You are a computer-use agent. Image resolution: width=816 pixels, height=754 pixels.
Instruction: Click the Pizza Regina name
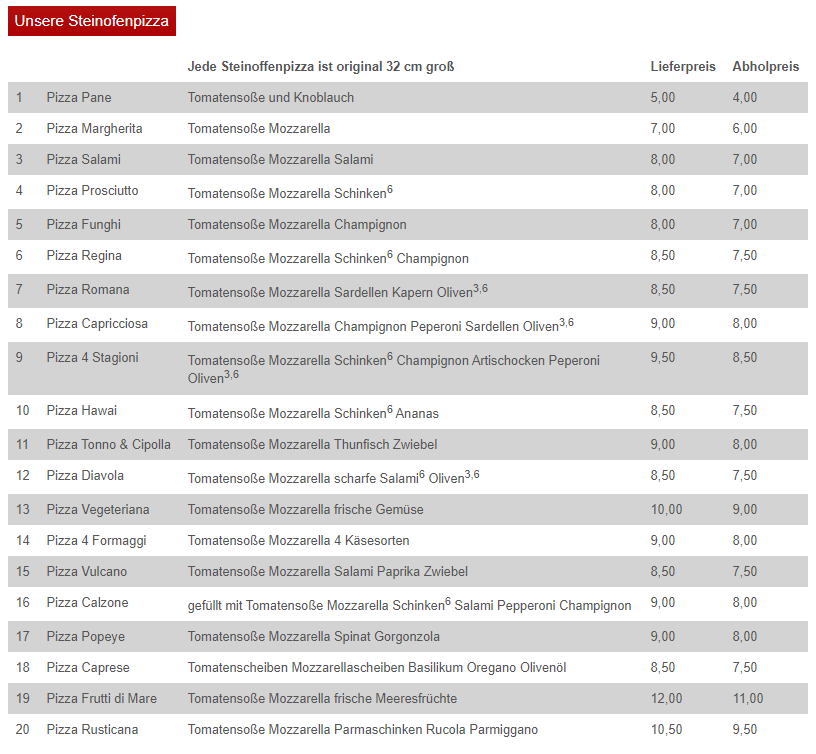click(84, 255)
